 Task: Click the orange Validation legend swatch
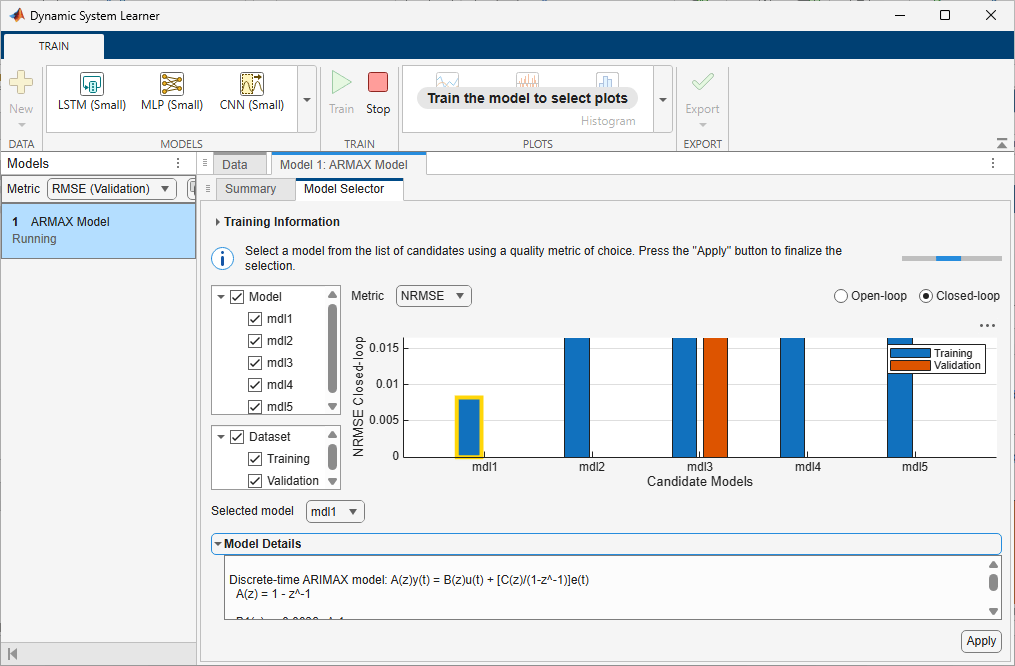910,366
